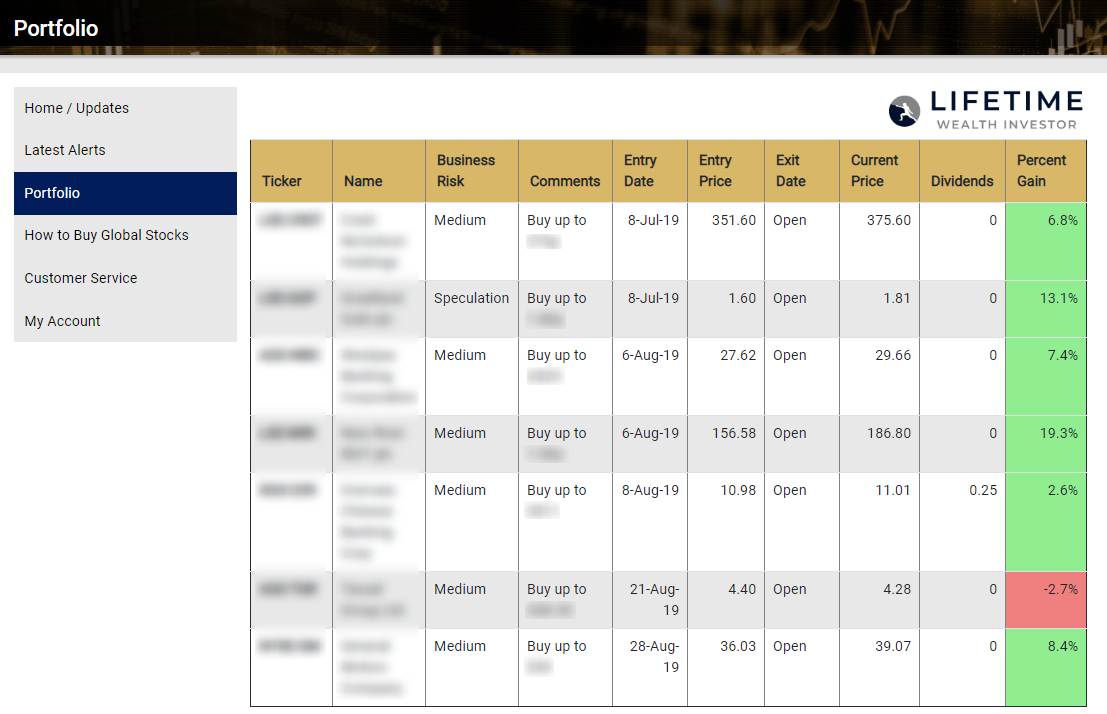Click the Comments column header
The height and width of the screenshot is (714, 1107).
tap(566, 172)
